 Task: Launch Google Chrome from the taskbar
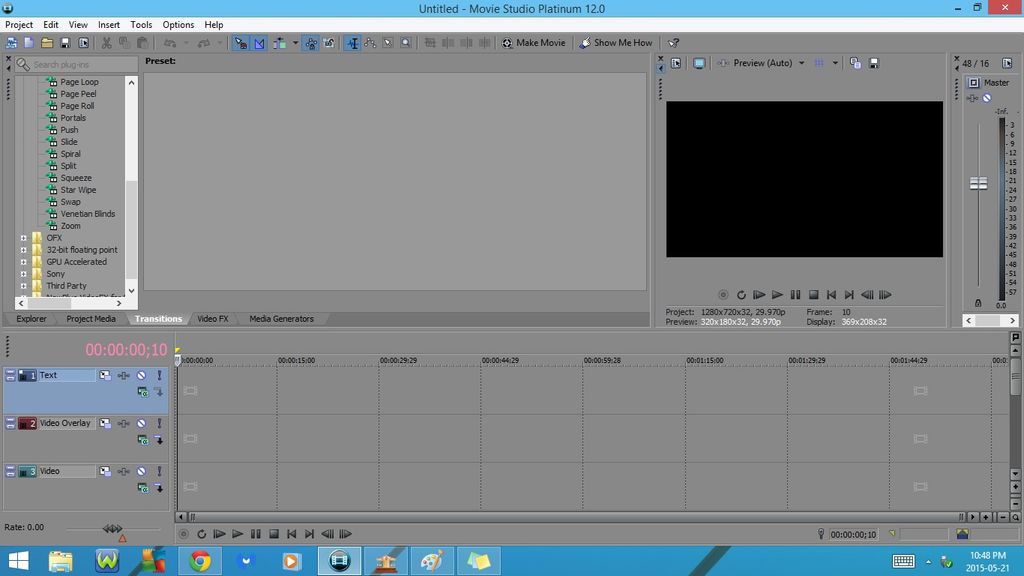[198, 560]
